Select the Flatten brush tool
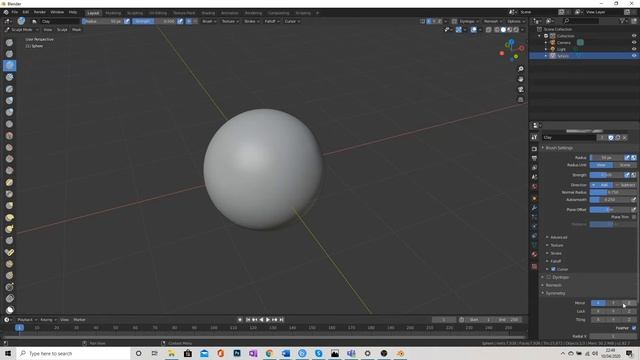Viewport: 640px width, 360px height. pos(9,147)
